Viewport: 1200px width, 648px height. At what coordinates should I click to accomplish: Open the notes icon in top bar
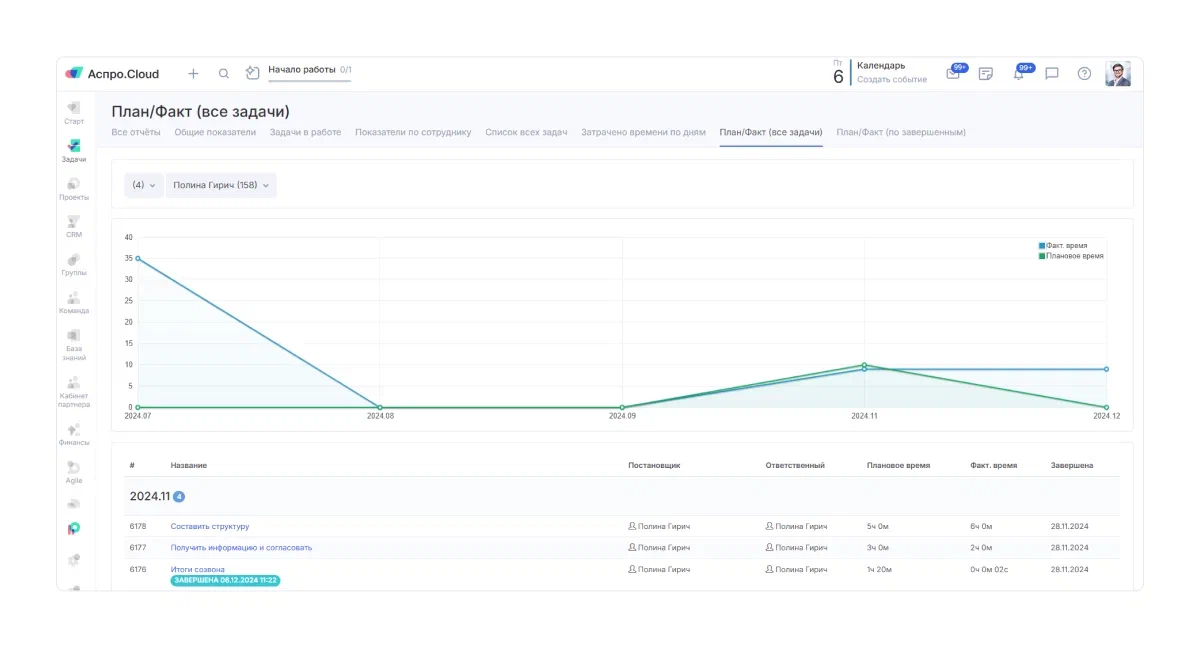click(985, 74)
